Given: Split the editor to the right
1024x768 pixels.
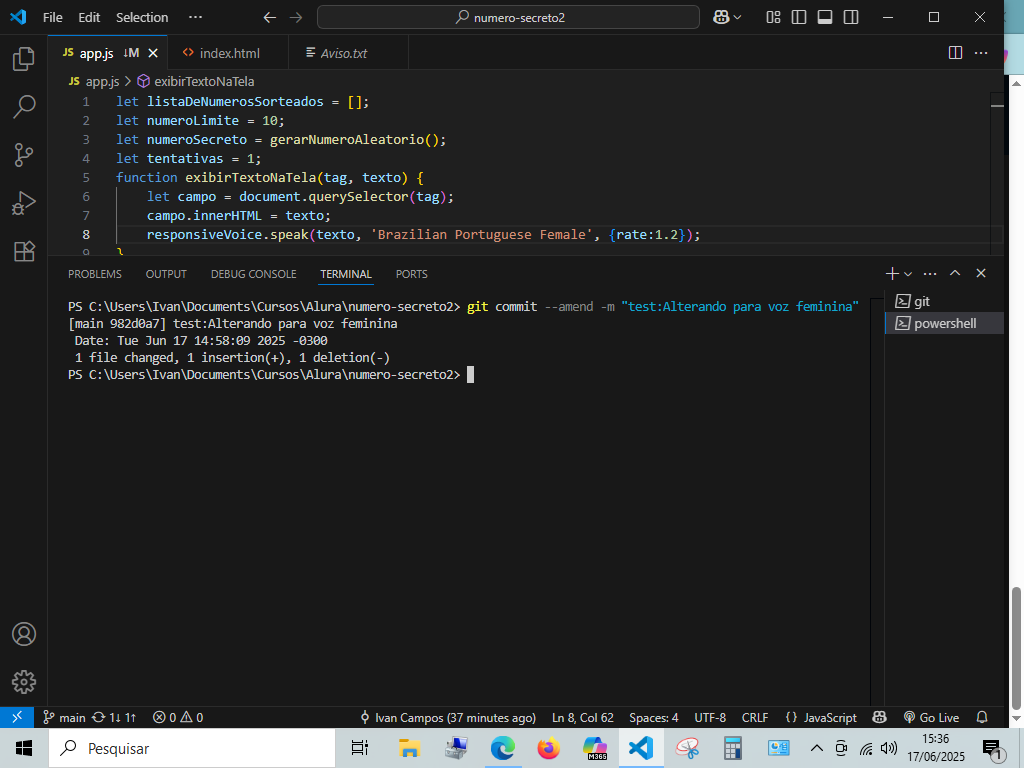Looking at the screenshot, I should (955, 53).
